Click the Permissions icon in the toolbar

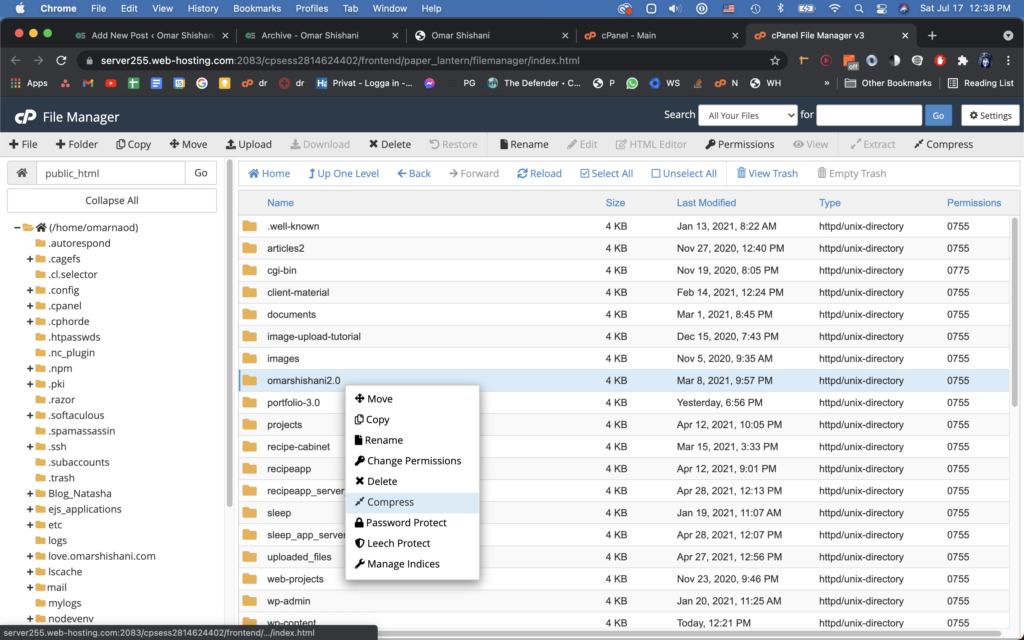pyautogui.click(x=740, y=143)
